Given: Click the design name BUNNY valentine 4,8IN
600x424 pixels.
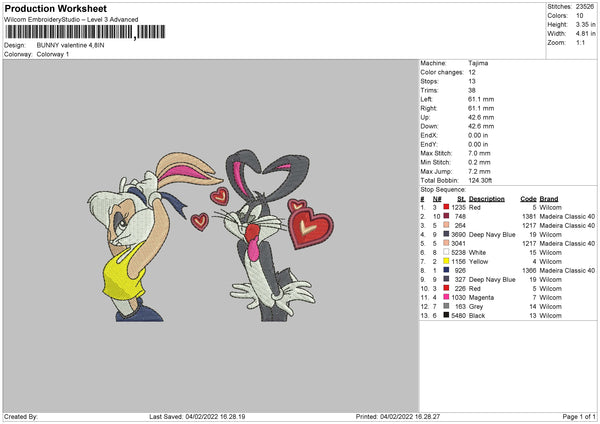Looking at the screenshot, I should point(70,45).
